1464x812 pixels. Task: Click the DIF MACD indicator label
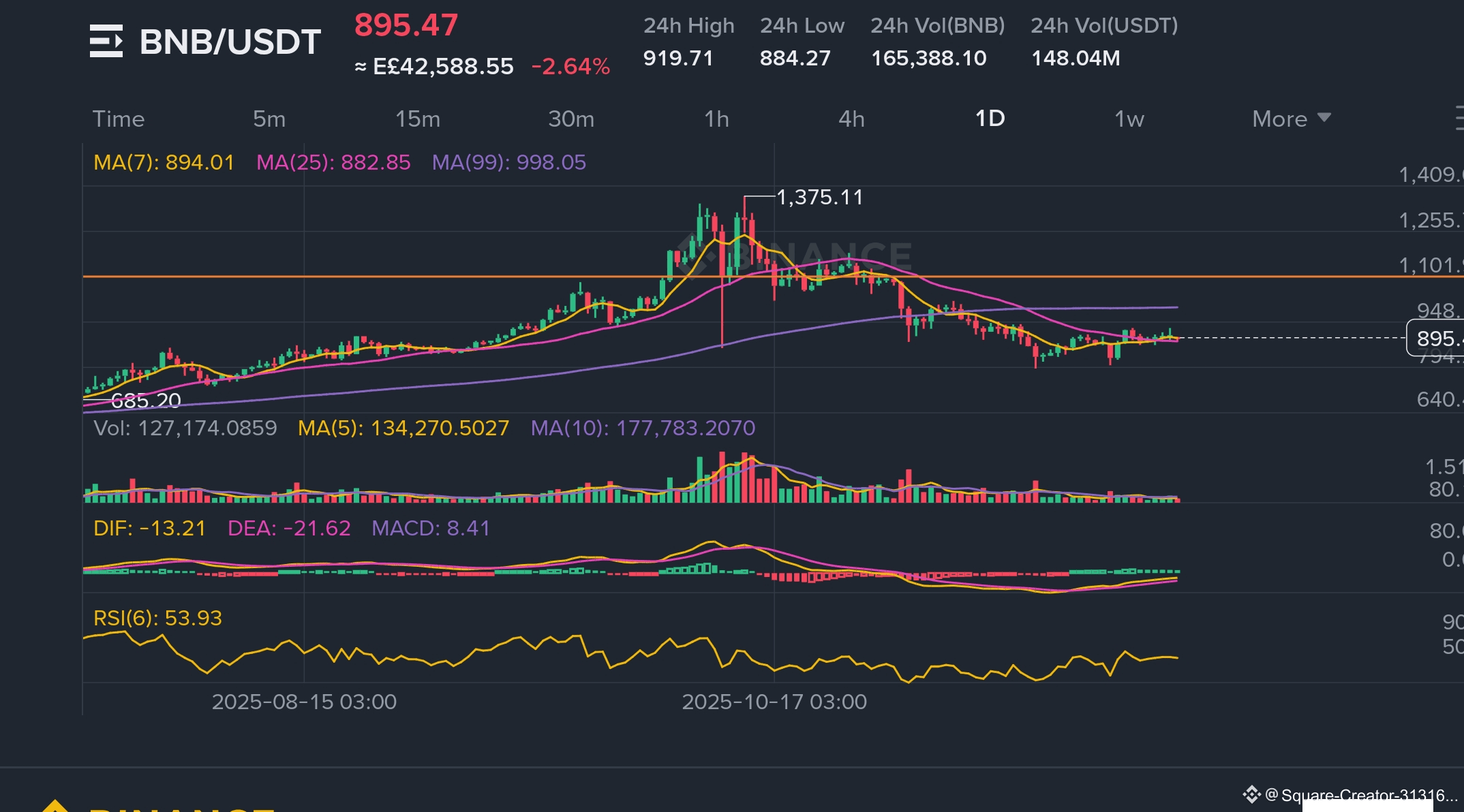pyautogui.click(x=149, y=528)
